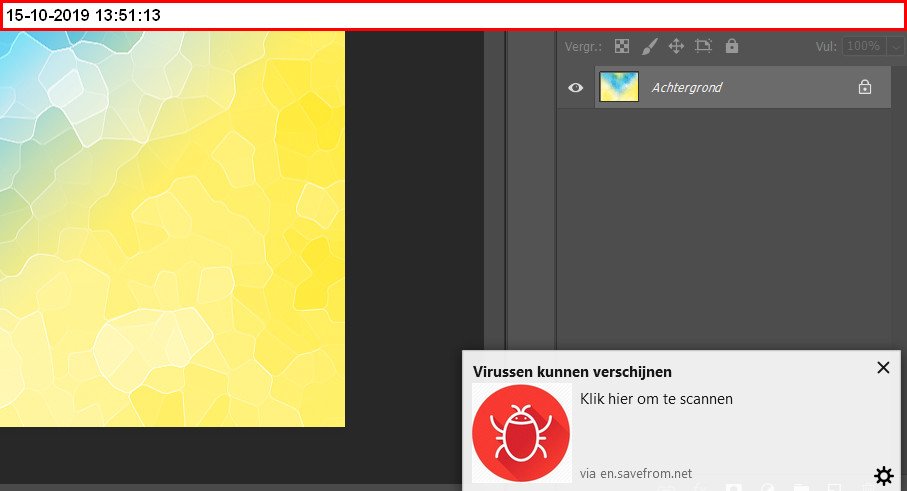The height and width of the screenshot is (491, 907).
Task: Click 'via en.savefrom.net' source text
Action: (636, 474)
